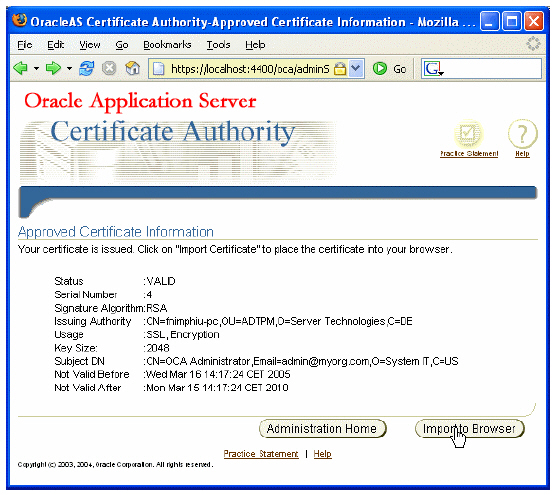Click the Subject DN CN=OCA Administrator value
Image resolution: width=556 pixels, height=495 pixels.
302,361
